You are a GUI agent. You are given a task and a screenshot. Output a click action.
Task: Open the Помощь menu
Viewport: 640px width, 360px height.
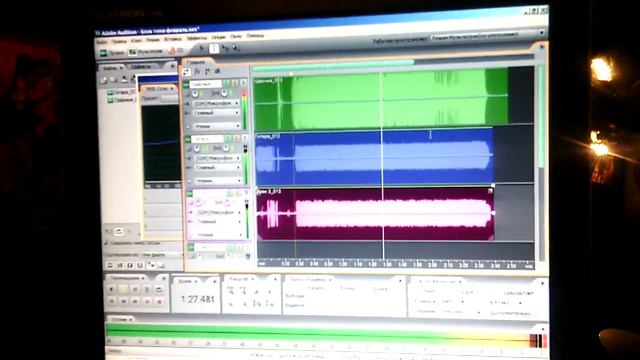pos(255,36)
